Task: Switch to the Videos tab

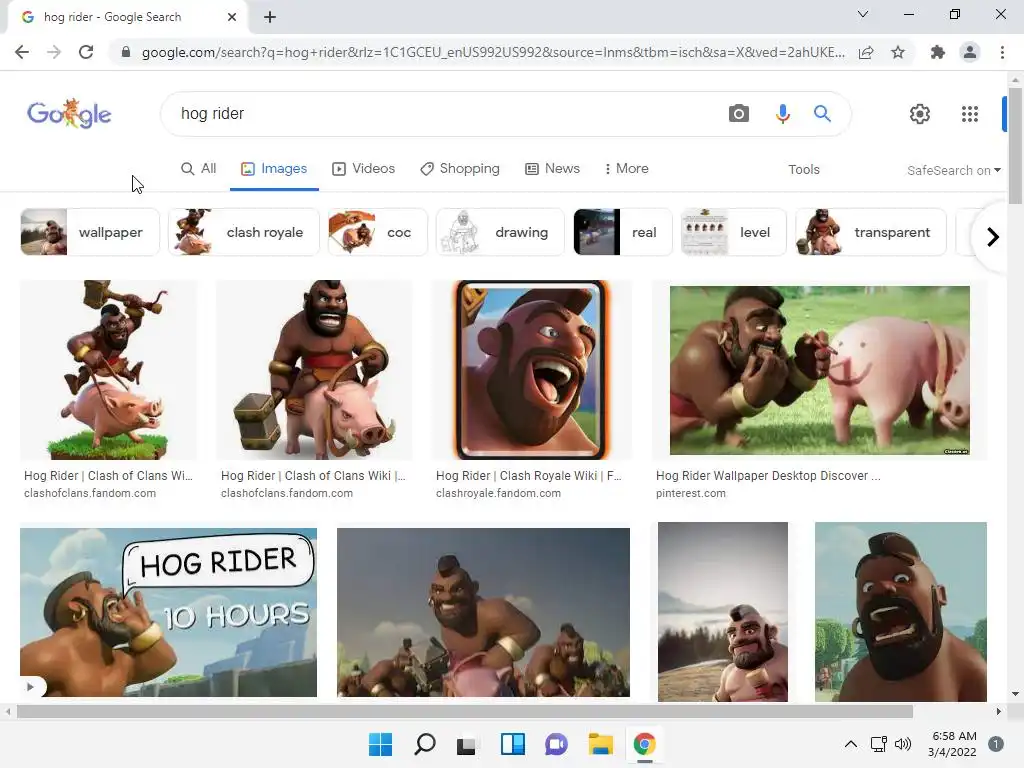Action: coord(364,168)
